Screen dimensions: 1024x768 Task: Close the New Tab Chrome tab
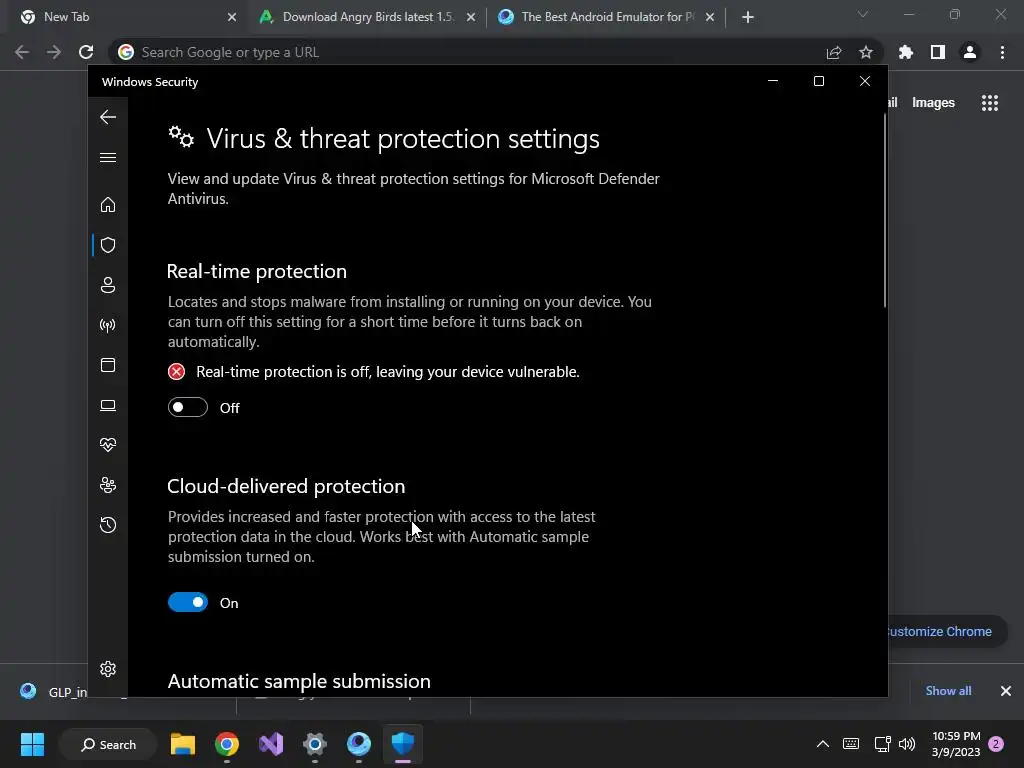232,17
